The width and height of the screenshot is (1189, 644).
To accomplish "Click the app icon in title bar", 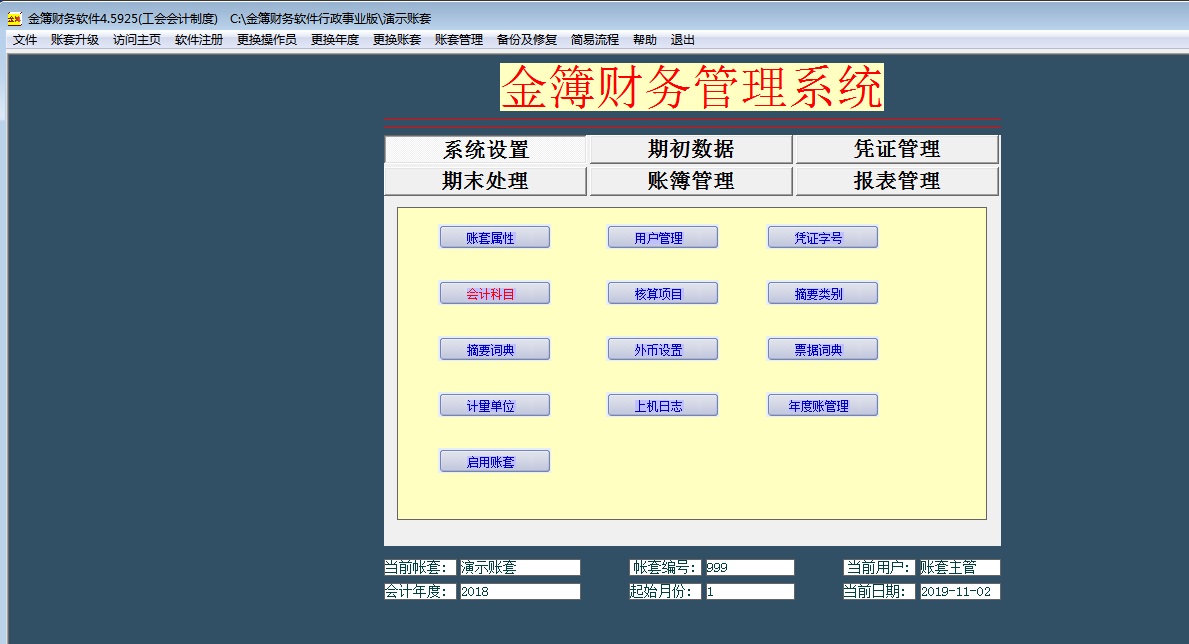I will coord(14,19).
